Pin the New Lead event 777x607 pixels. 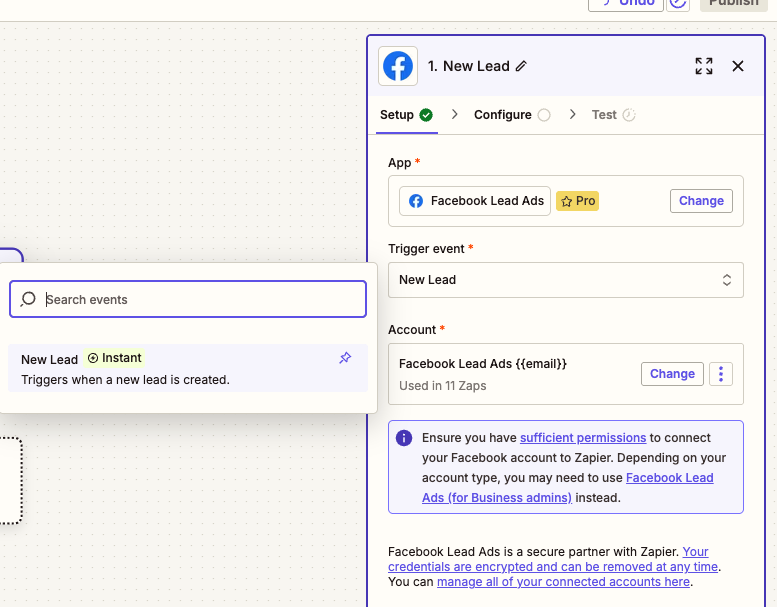click(345, 358)
